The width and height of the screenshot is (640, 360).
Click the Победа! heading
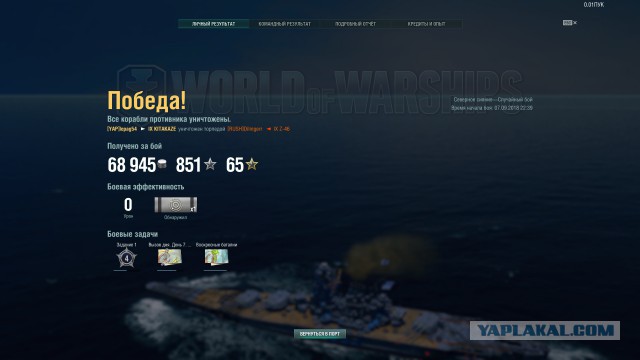click(x=147, y=100)
